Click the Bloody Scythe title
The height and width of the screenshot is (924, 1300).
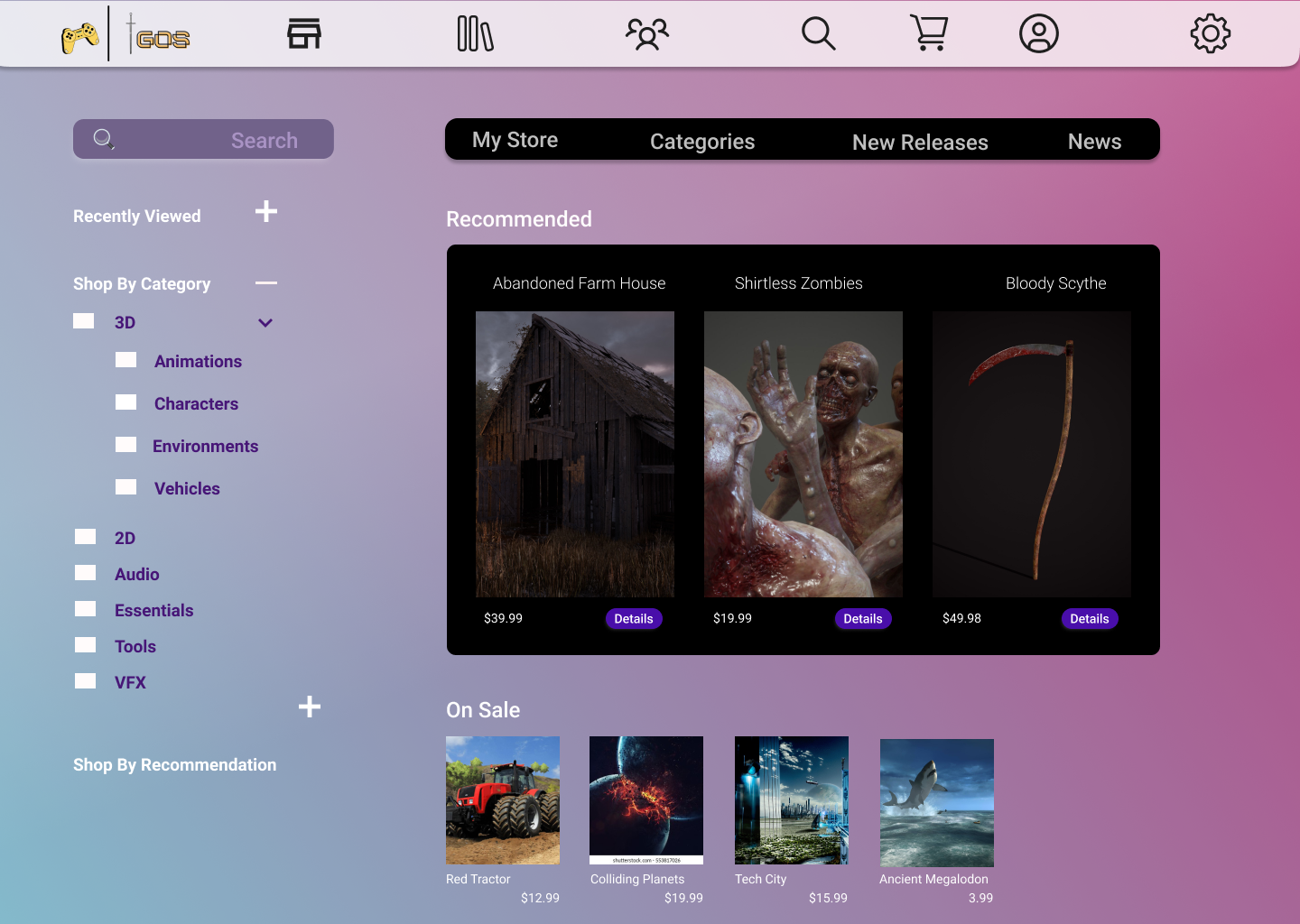(x=1056, y=283)
